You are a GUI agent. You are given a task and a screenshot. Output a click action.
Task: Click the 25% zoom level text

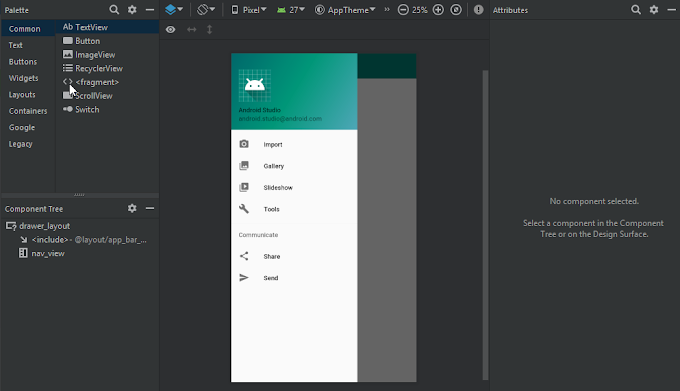tap(419, 10)
